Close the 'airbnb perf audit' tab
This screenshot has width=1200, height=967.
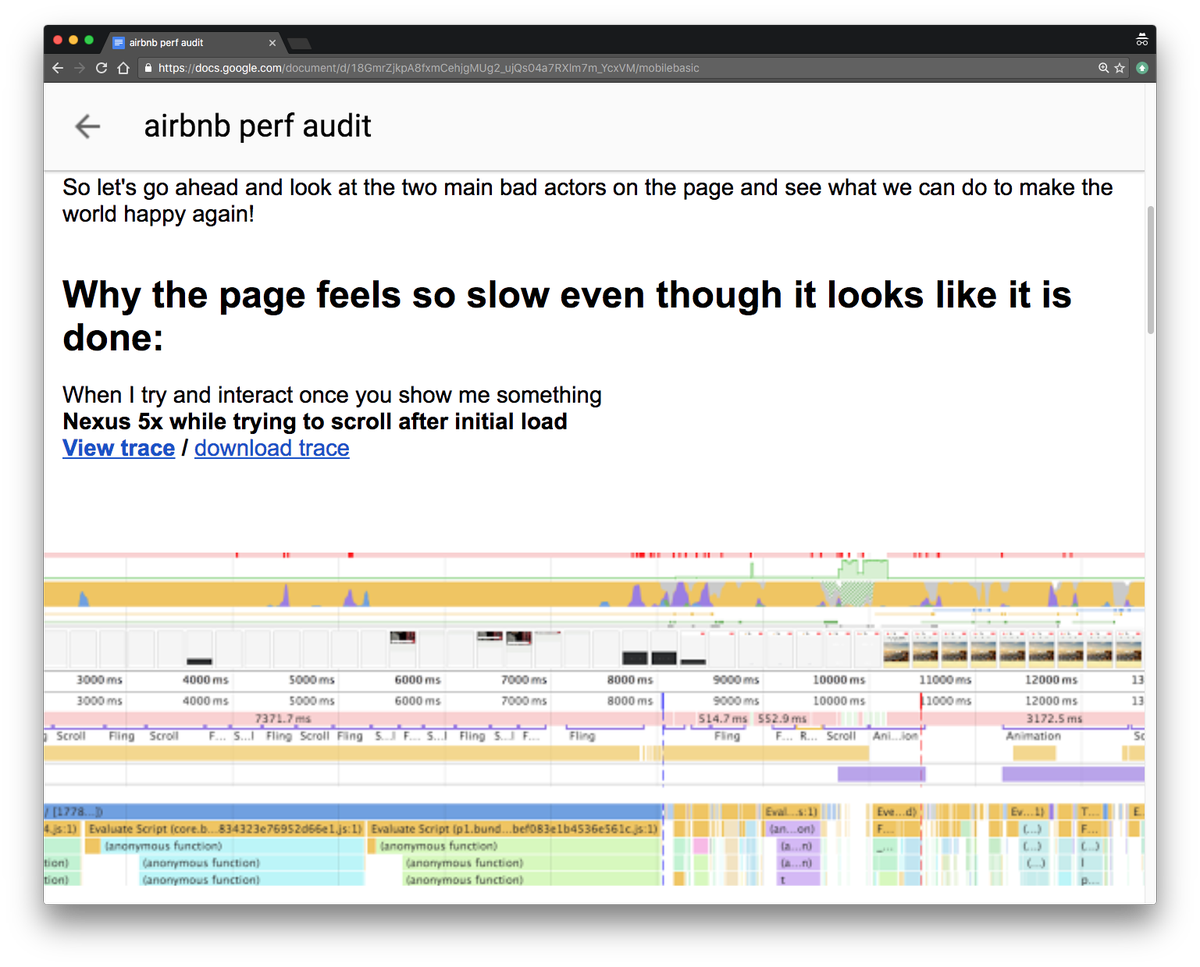click(x=272, y=43)
